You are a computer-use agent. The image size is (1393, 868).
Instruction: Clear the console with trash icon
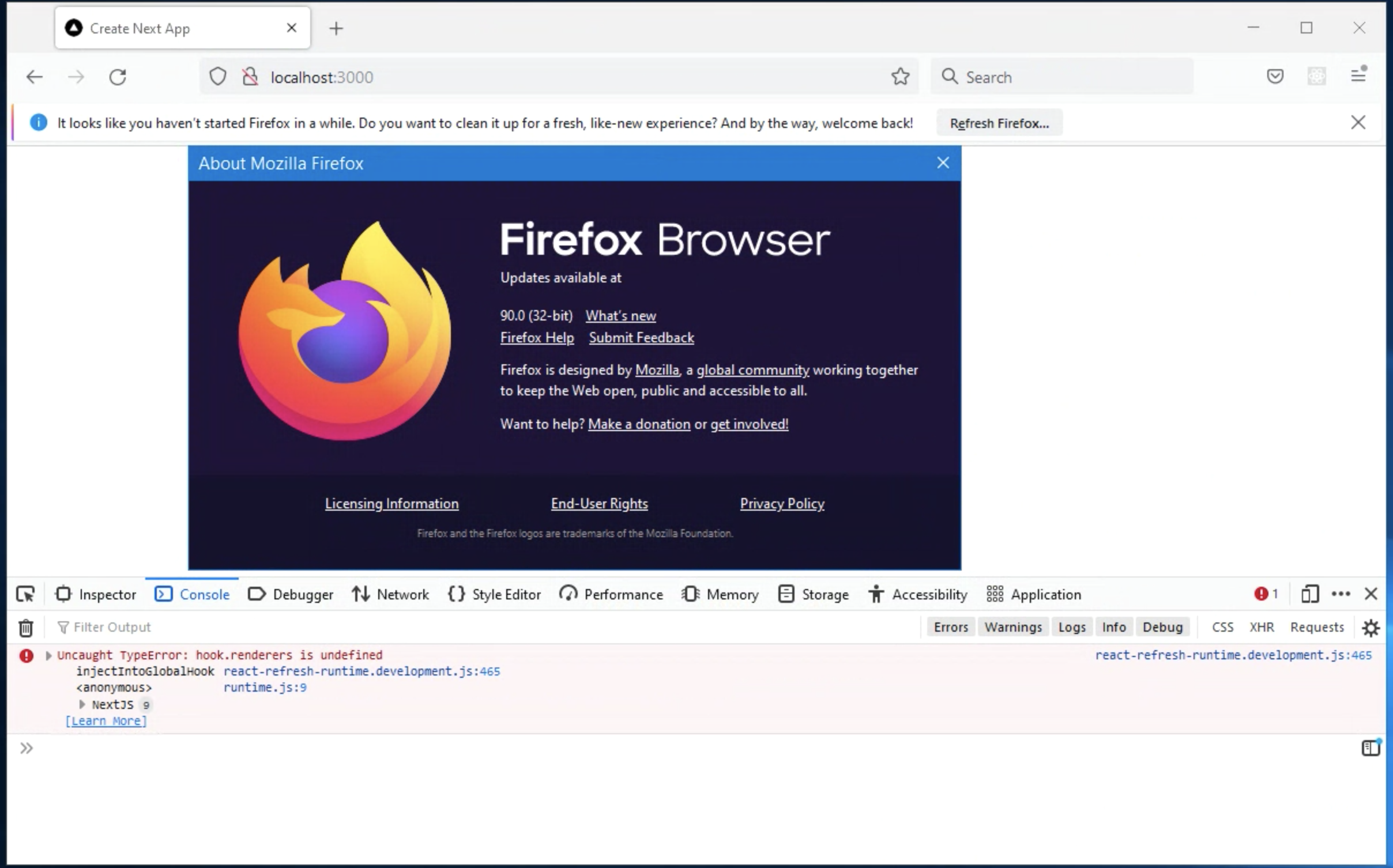[x=25, y=628]
